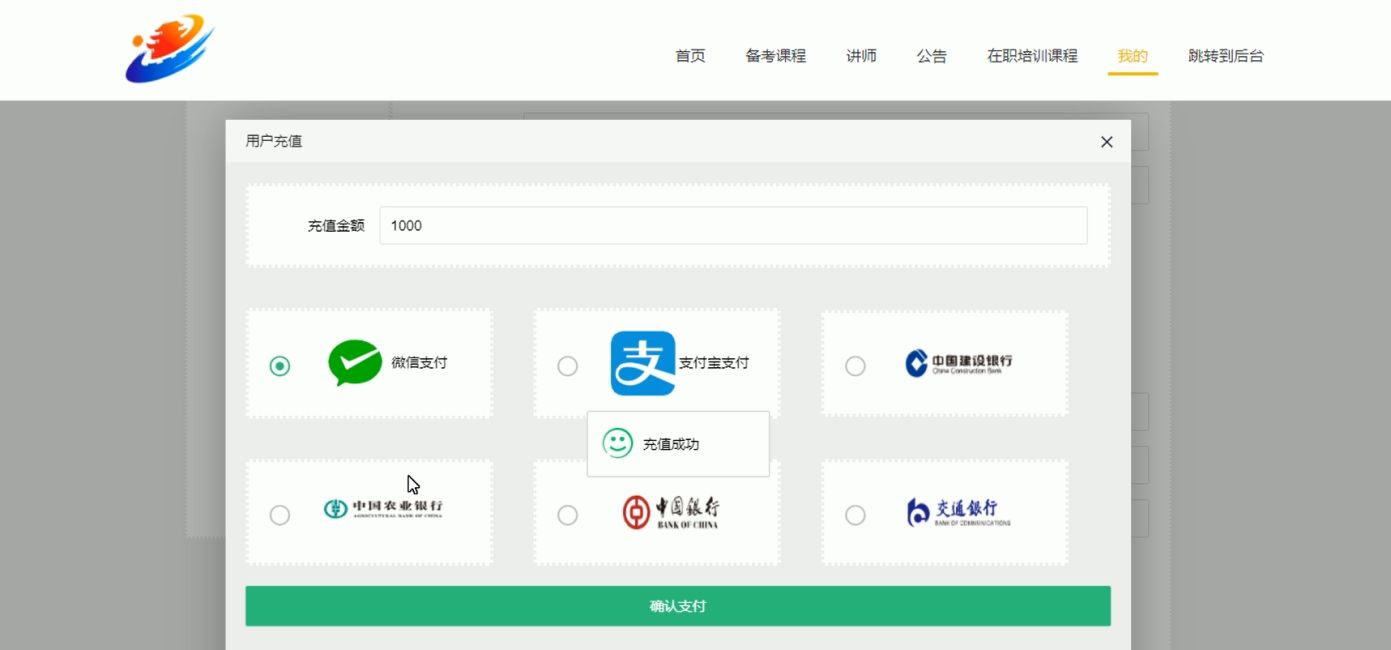Go to 跳转到后台 link
The image size is (1391, 650).
point(1226,56)
